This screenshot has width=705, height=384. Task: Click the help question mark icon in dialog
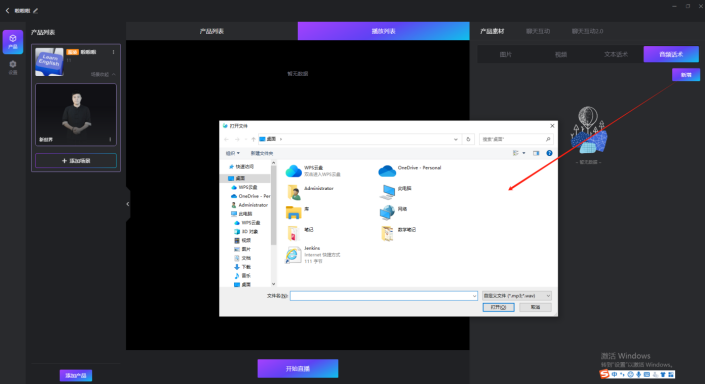549,153
